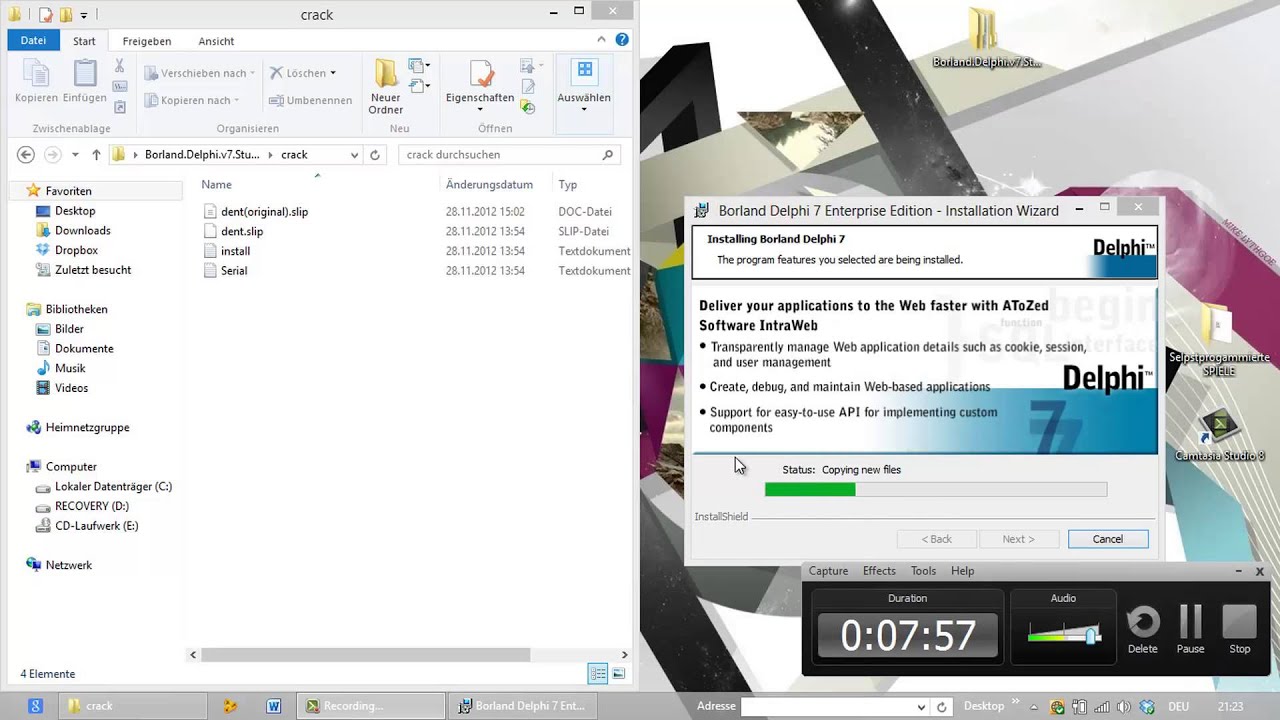Open Camtasia Studio 8 desktop shortcut

1219,436
